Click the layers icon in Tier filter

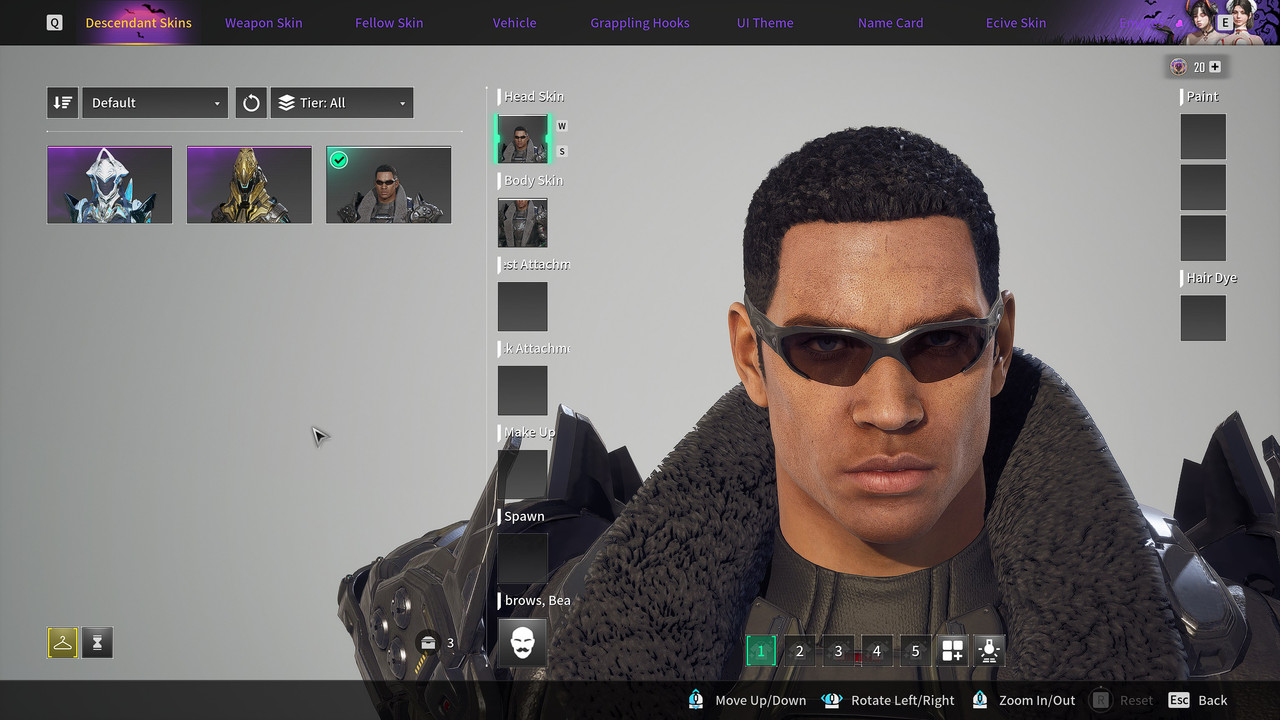[x=287, y=102]
